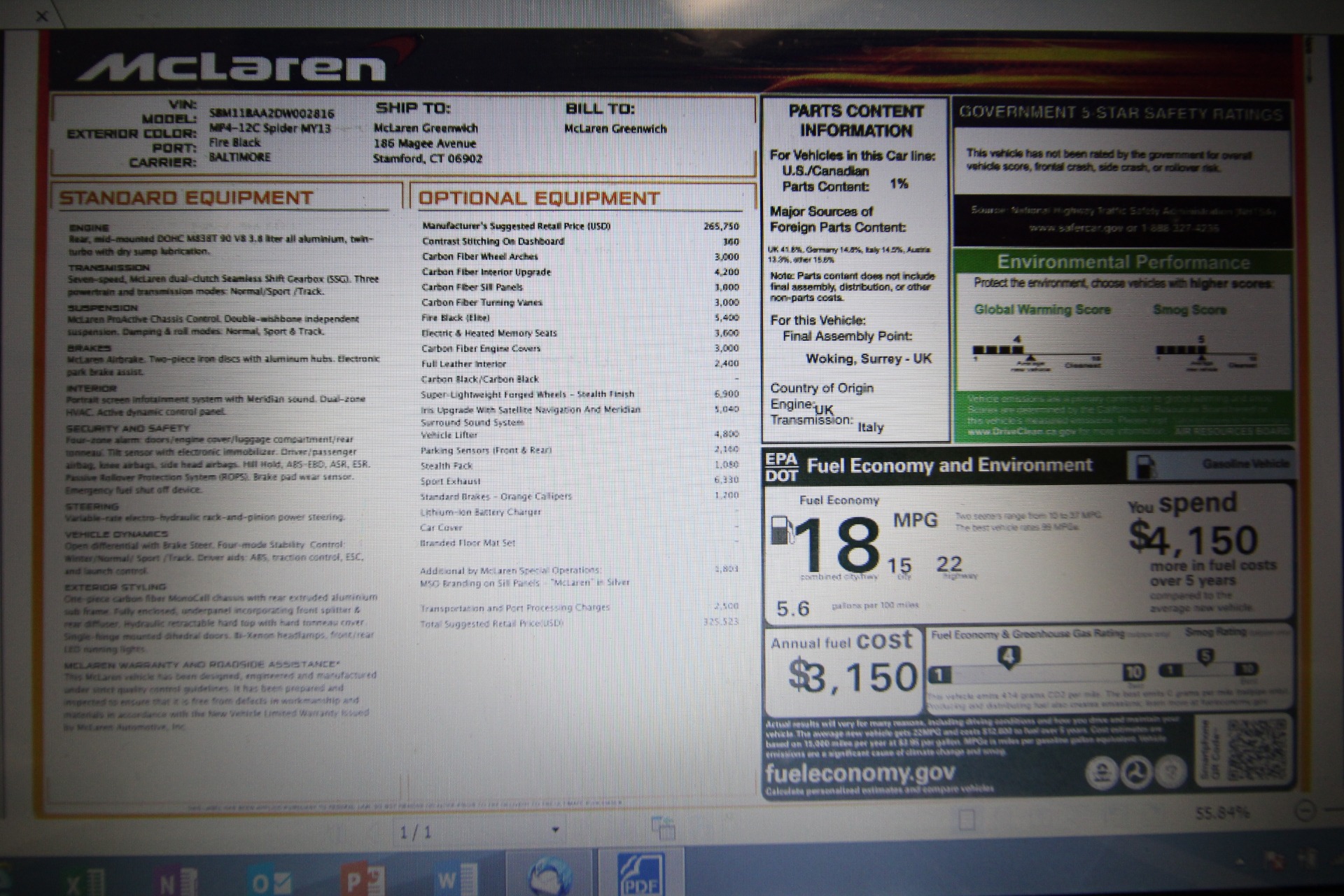Click the Carbon Fiber Interior Upgrade row
The image size is (1344, 896).
pos(580,272)
